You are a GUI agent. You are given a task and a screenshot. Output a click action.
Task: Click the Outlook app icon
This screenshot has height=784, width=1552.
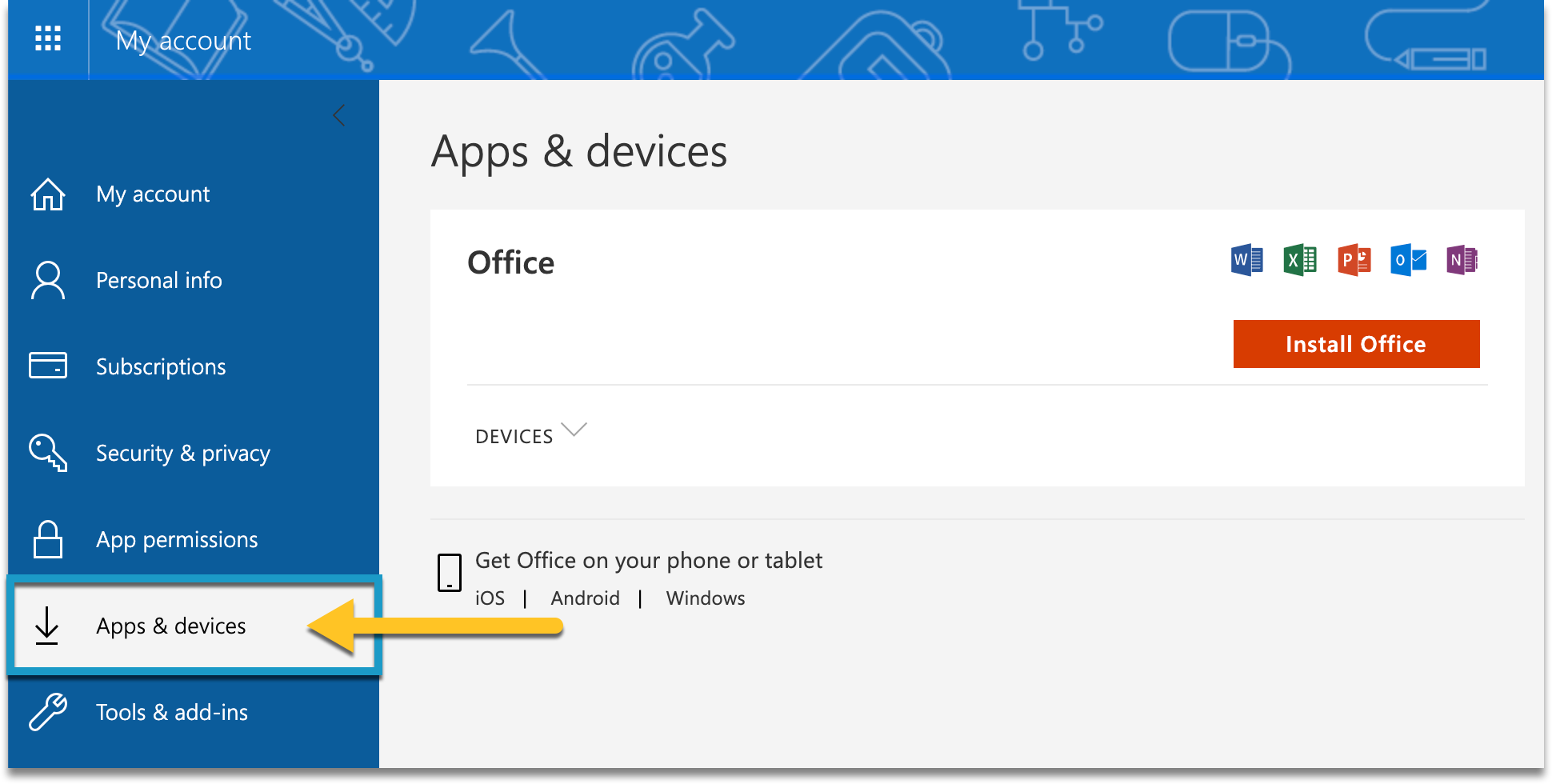(x=1408, y=260)
